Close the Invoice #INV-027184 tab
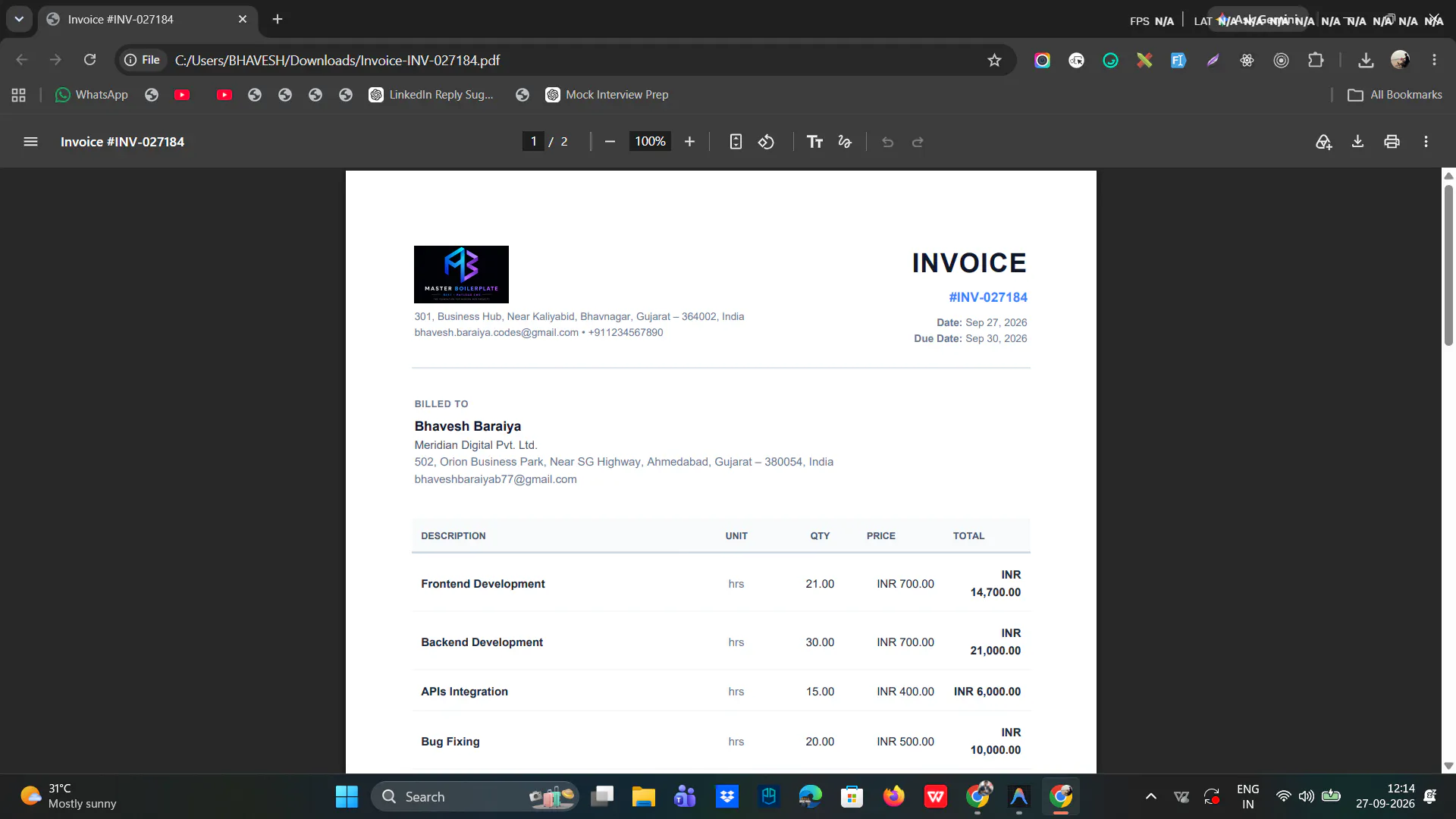Image resolution: width=1456 pixels, height=819 pixels. [243, 19]
